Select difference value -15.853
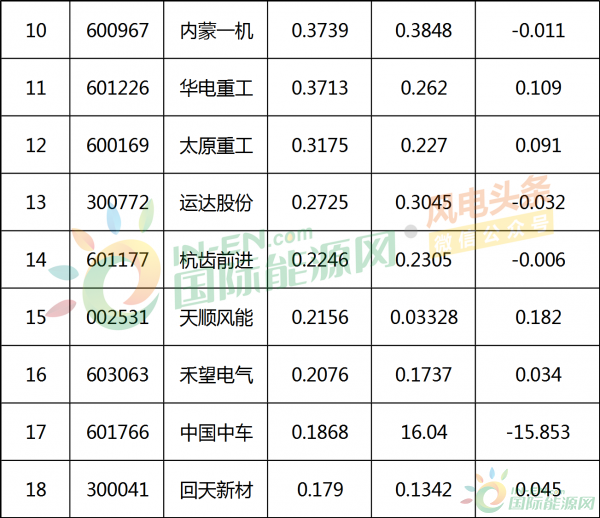Image resolution: width=600 pixels, height=518 pixels. pos(538,432)
